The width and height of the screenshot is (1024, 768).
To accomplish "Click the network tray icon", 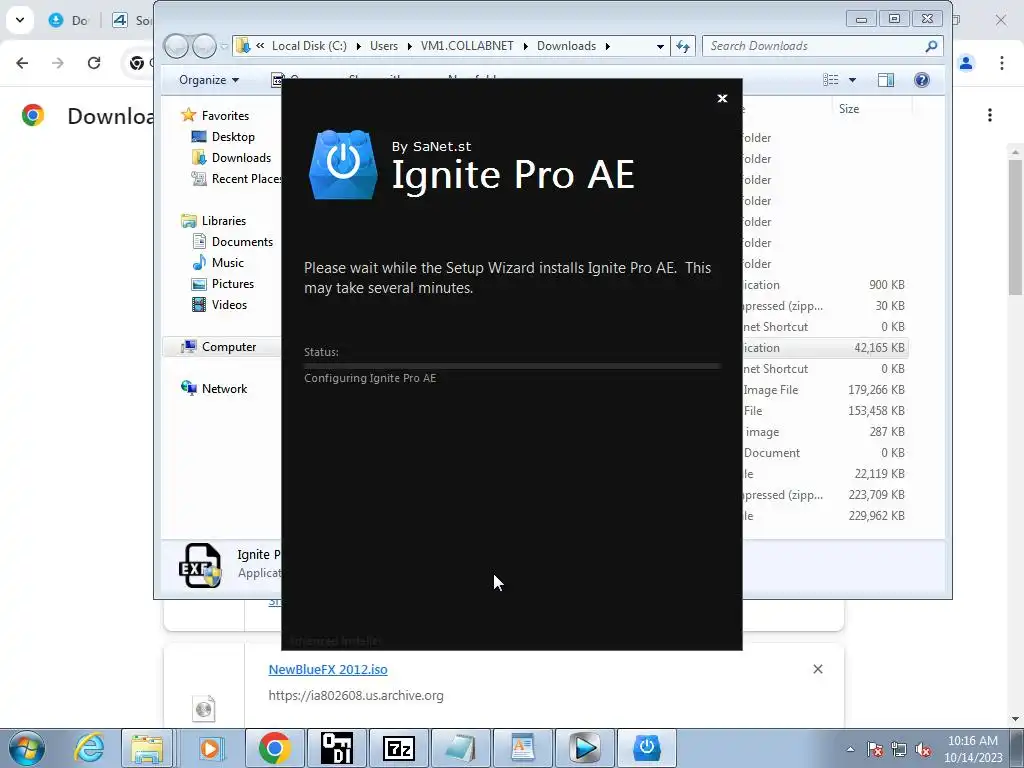I will click(899, 750).
